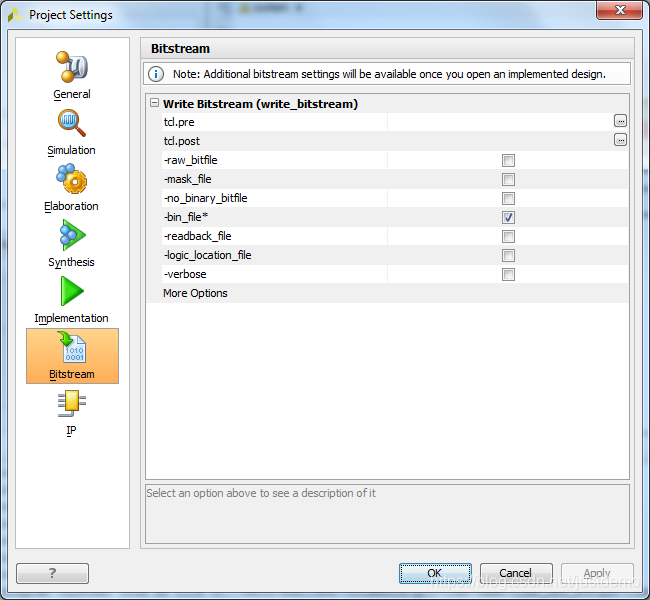The image size is (650, 600).
Task: Select the 'tcl.pre' row label
Action: pyautogui.click(x=179, y=122)
